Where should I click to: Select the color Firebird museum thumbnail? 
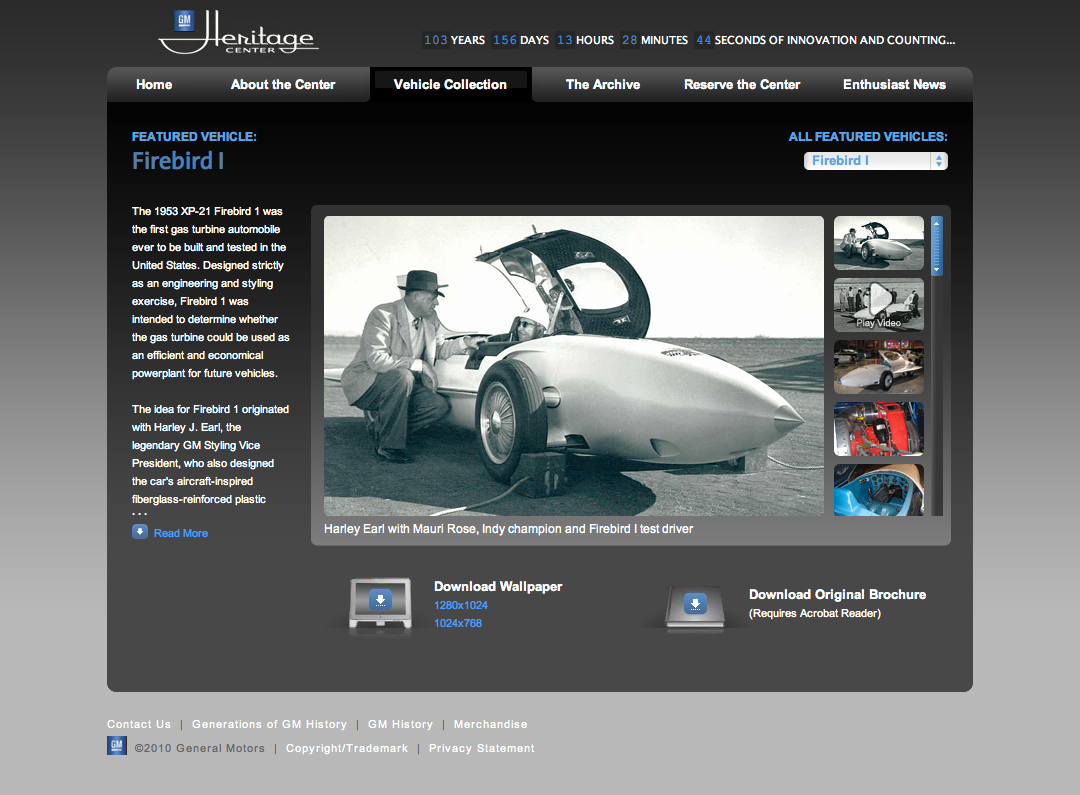tap(879, 367)
